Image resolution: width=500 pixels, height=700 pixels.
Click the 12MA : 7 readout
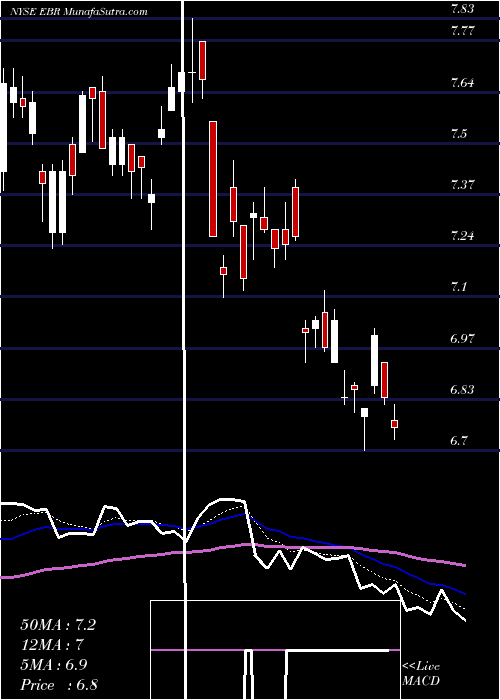(53, 645)
